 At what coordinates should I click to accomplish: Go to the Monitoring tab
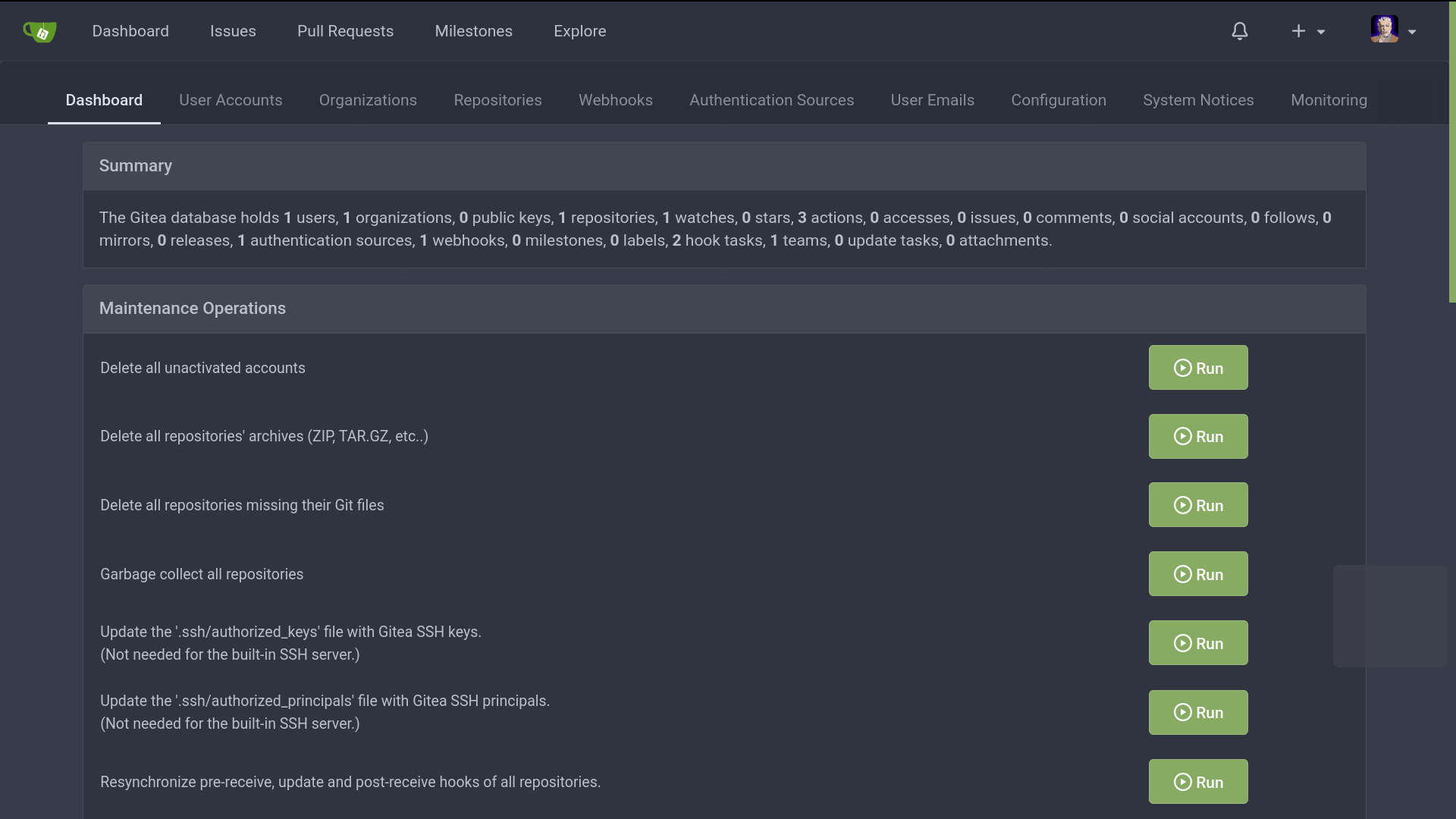pos(1329,100)
